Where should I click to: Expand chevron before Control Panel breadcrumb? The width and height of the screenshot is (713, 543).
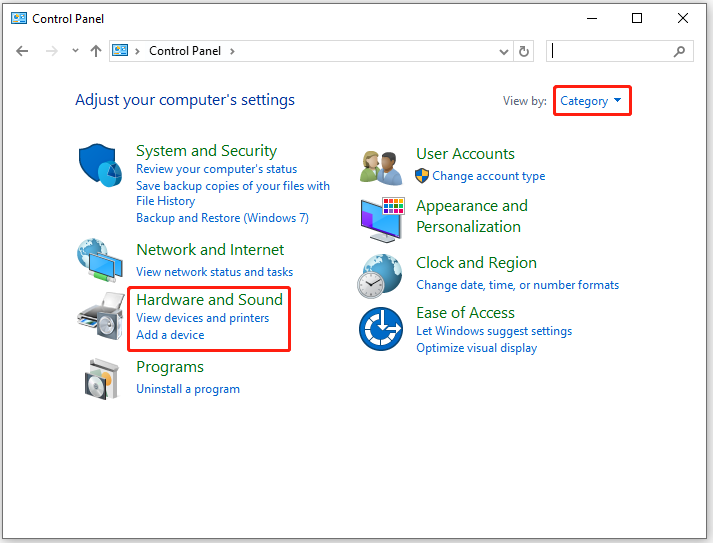click(137, 51)
